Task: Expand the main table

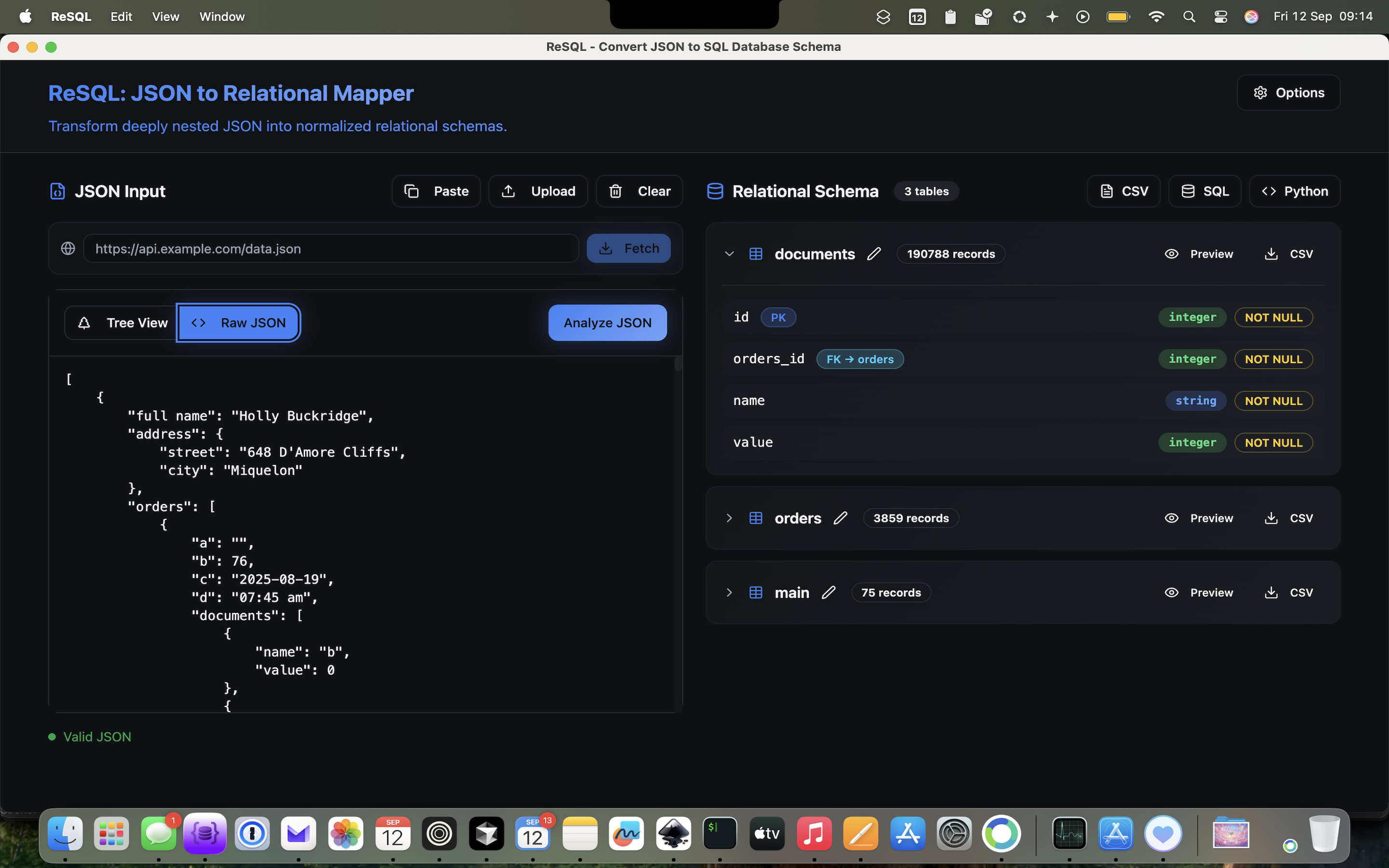Action: click(x=729, y=592)
